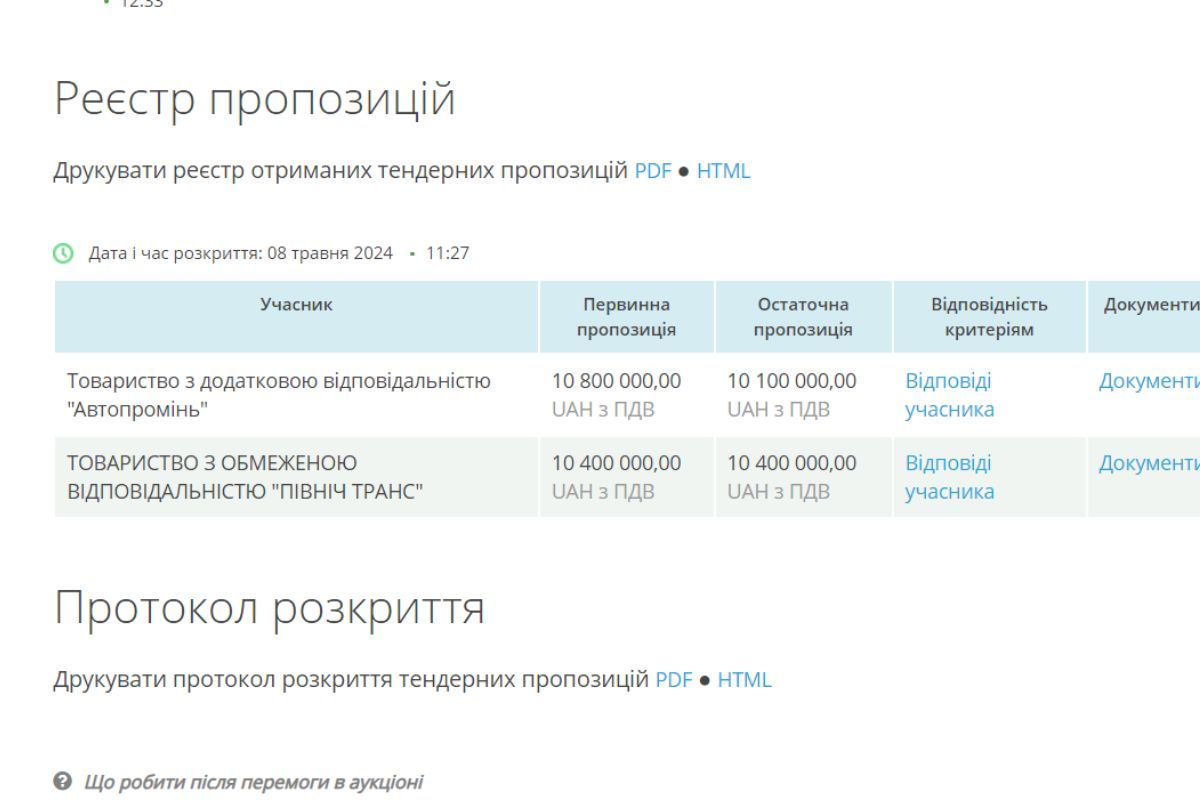Click the Відповідність критеріям column header

tap(989, 317)
